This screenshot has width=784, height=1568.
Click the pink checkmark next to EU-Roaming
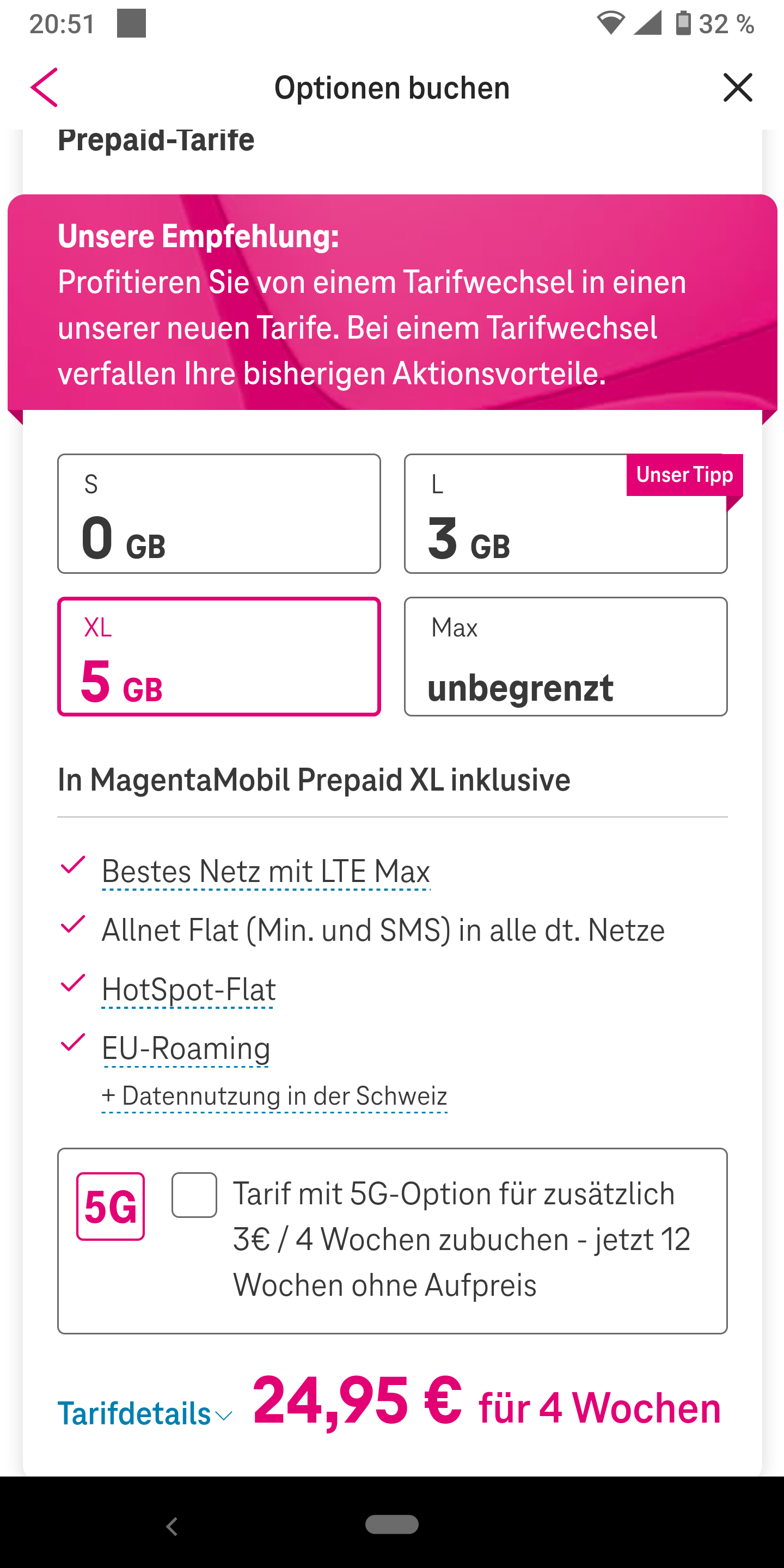pos(72,1043)
